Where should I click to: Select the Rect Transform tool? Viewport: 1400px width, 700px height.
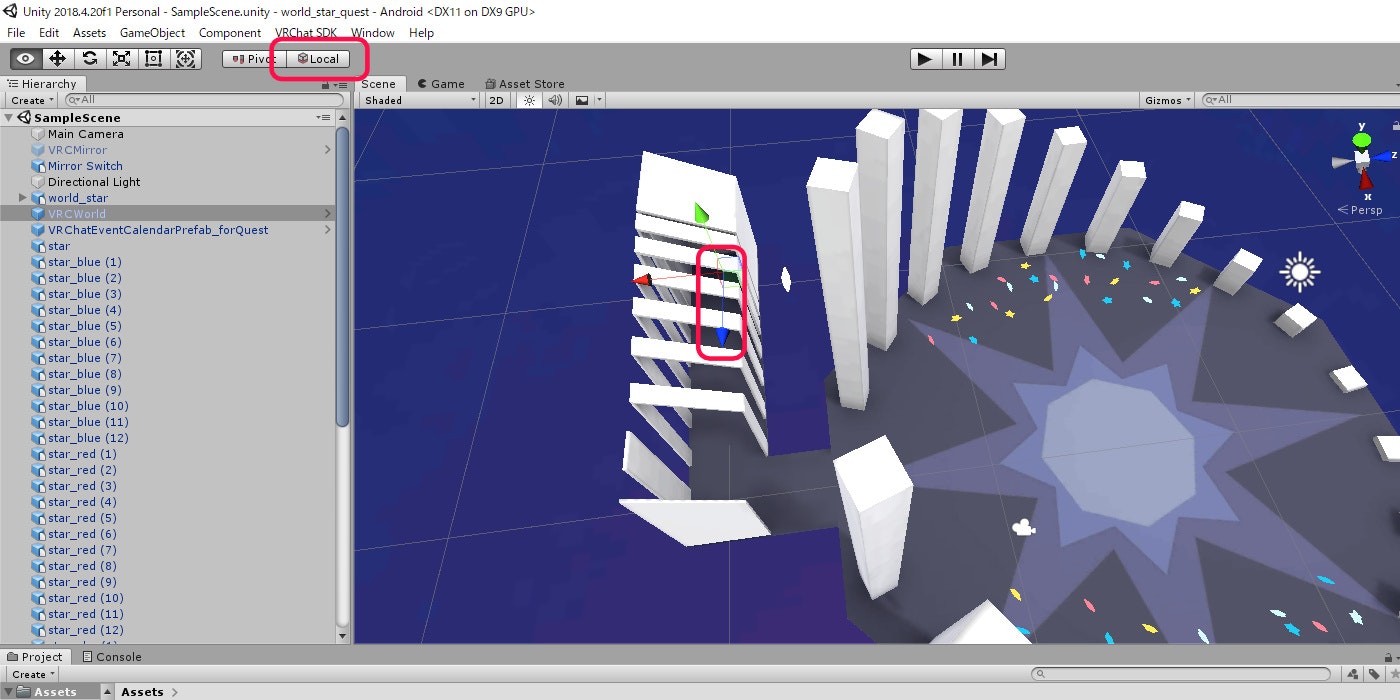[153, 58]
